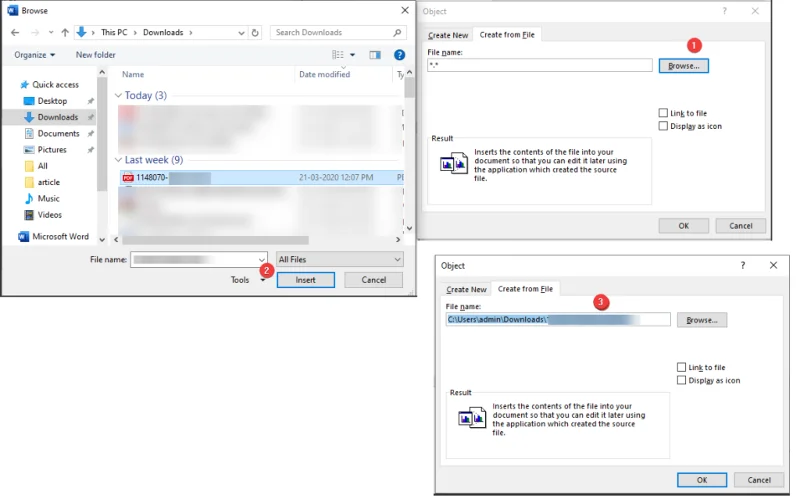Click Cancel in upper Object dialog
This screenshot has width=800, height=499.
[x=741, y=226]
